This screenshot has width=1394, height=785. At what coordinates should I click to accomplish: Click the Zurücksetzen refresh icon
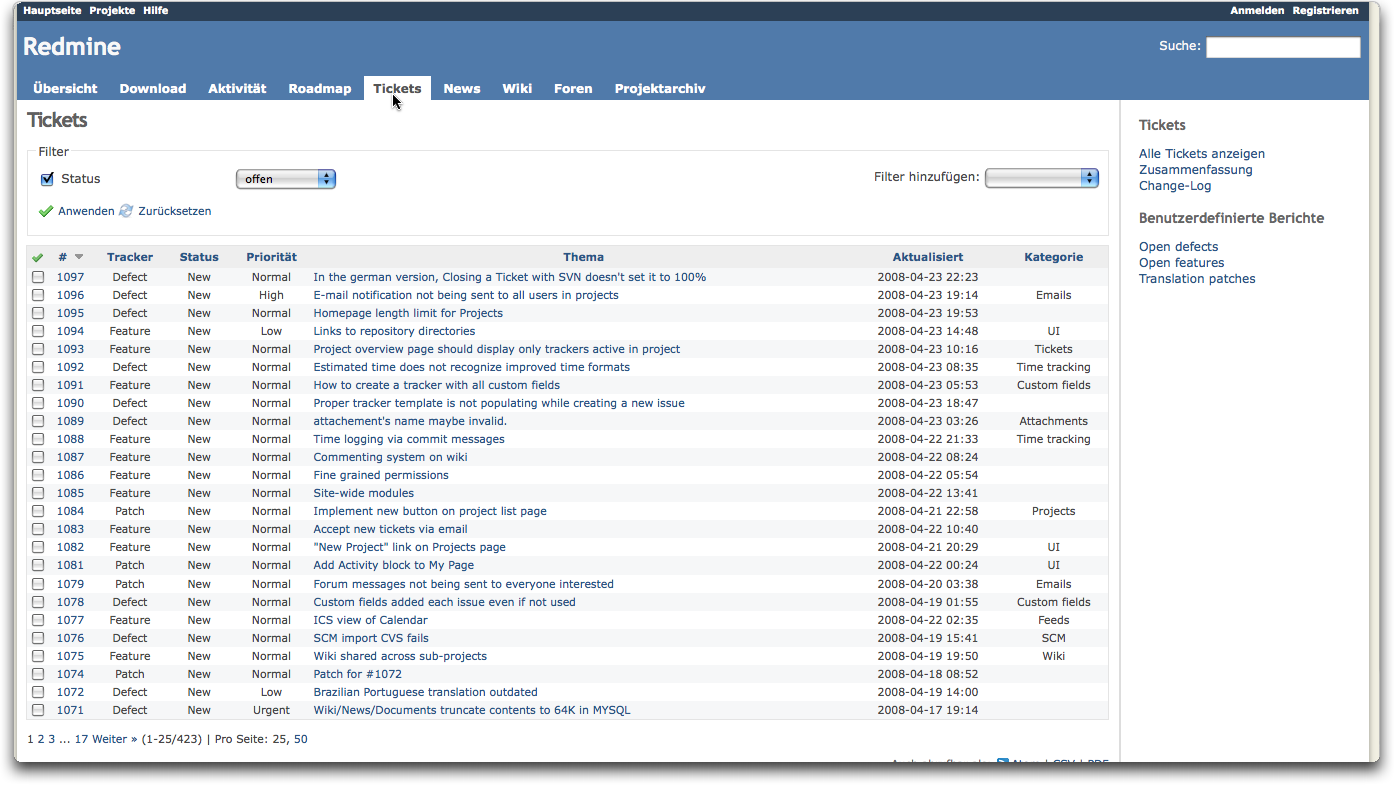pos(125,211)
